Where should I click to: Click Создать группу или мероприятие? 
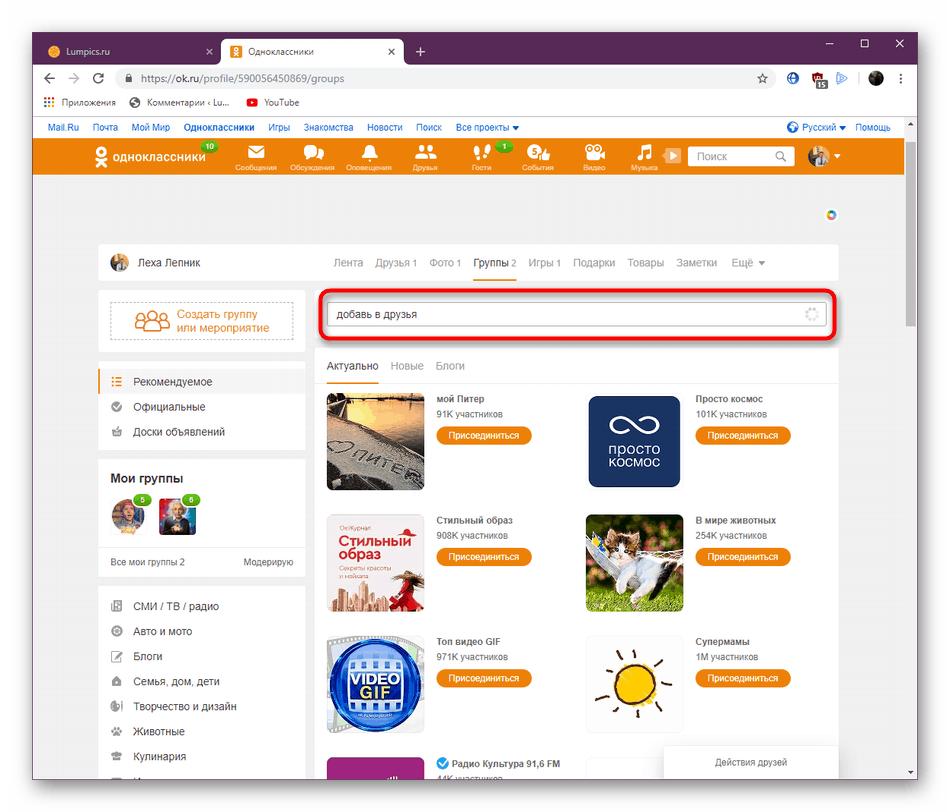point(202,321)
